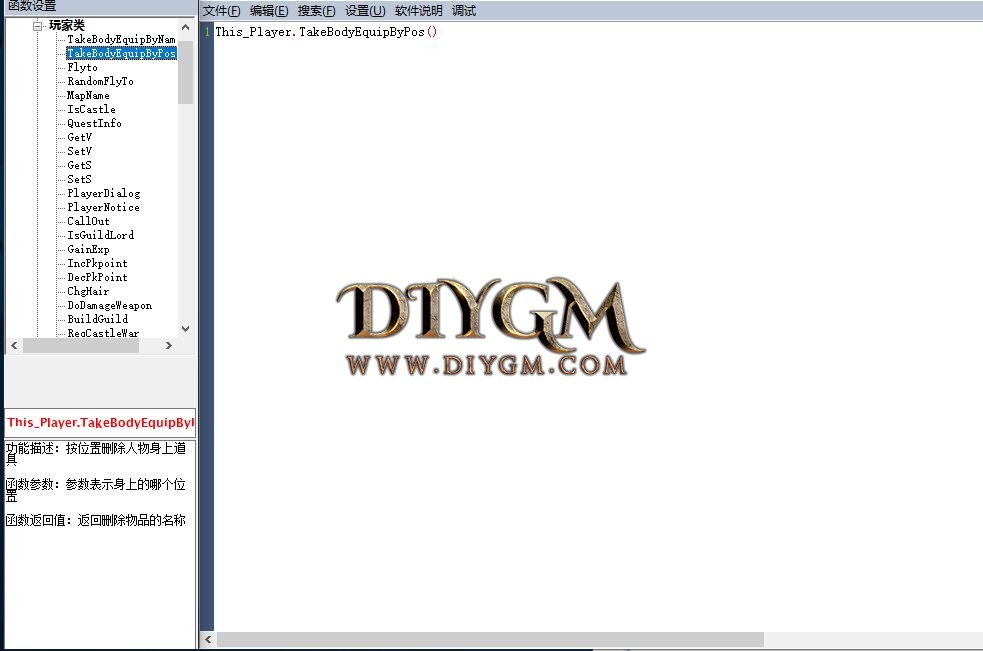Click the 函数返回值 return value text
983x651 pixels.
(x=96, y=520)
